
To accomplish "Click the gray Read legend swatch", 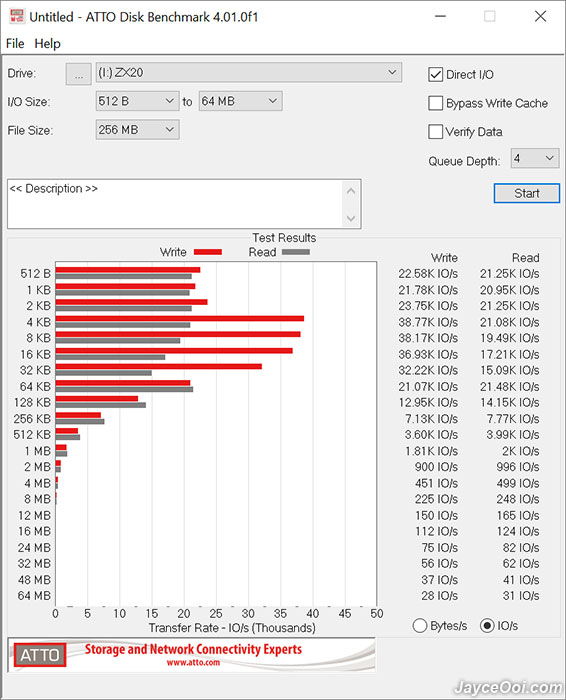I will 295,252.
